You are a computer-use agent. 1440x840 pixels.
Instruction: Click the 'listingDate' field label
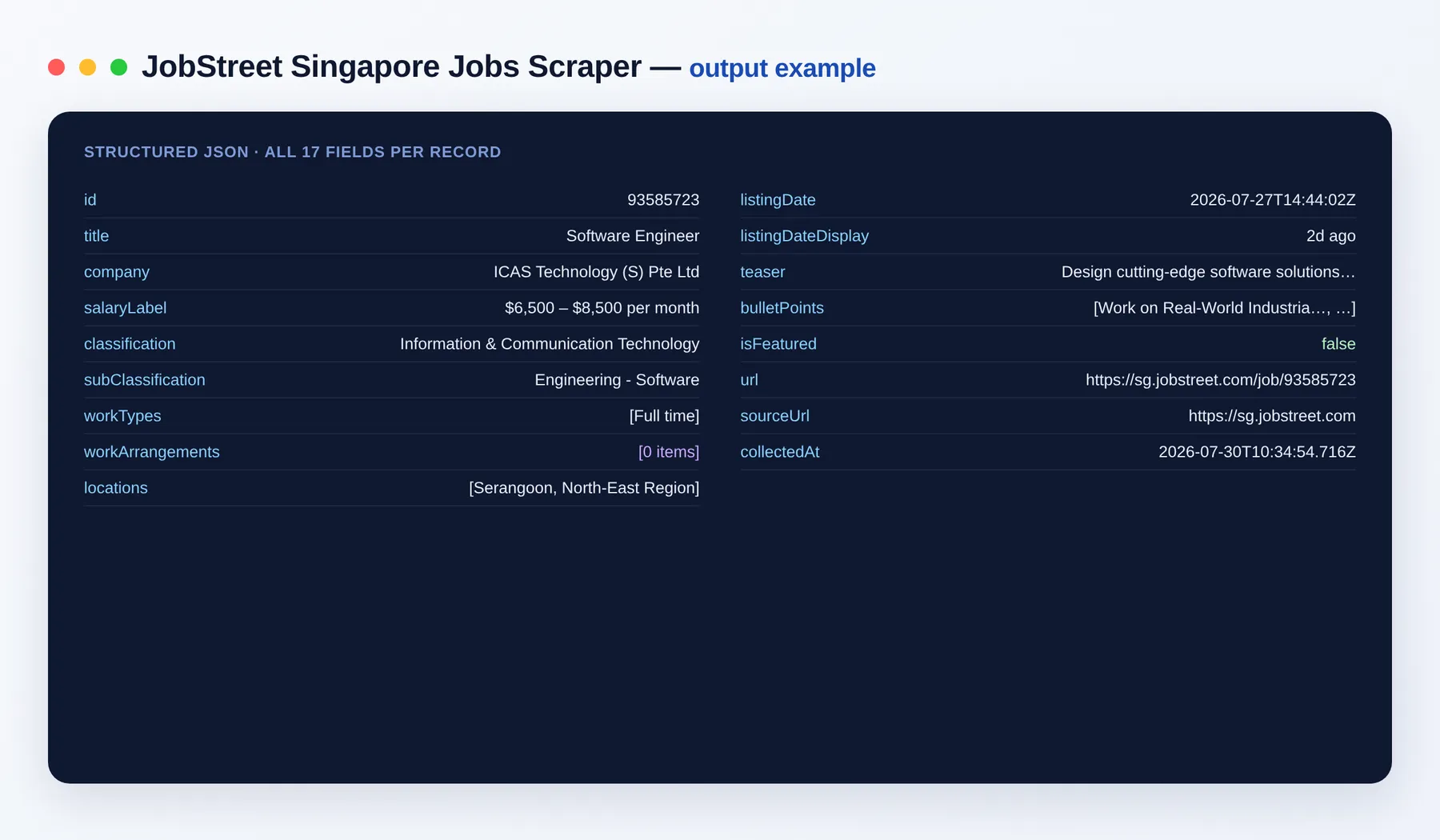778,200
